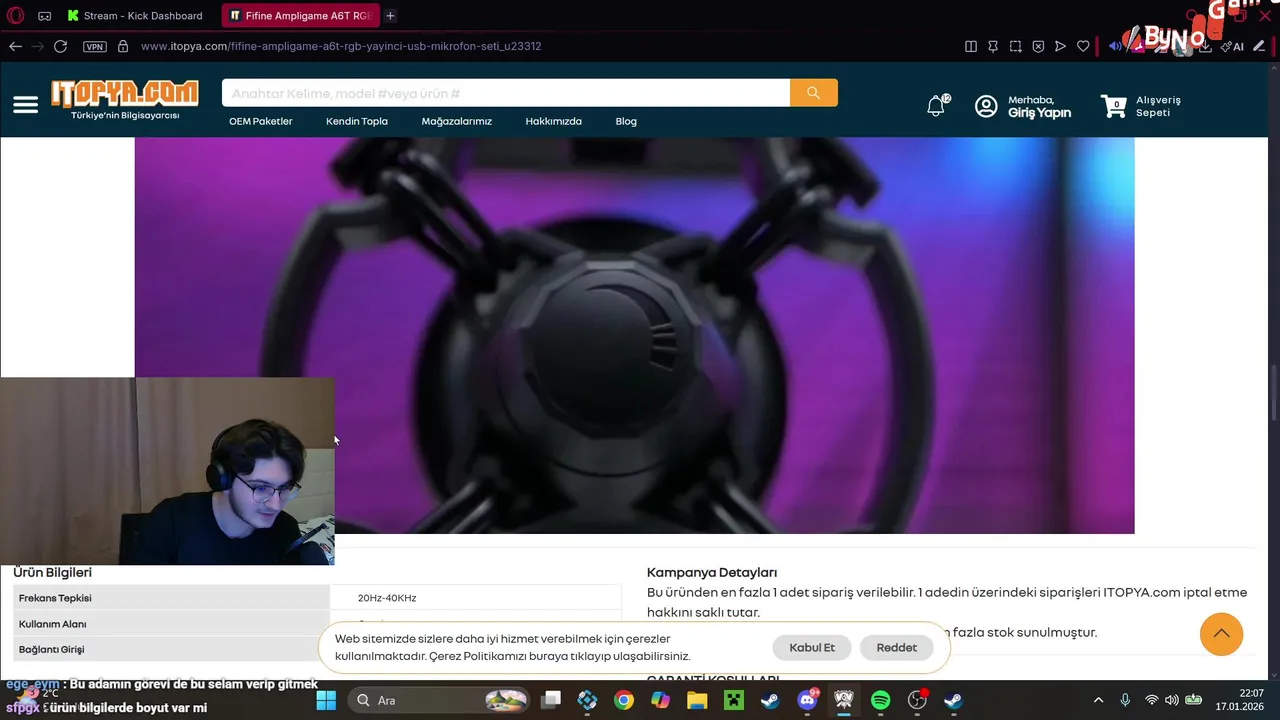Open the Opera main menu
Viewport: 1280px width, 720px height.
15,15
